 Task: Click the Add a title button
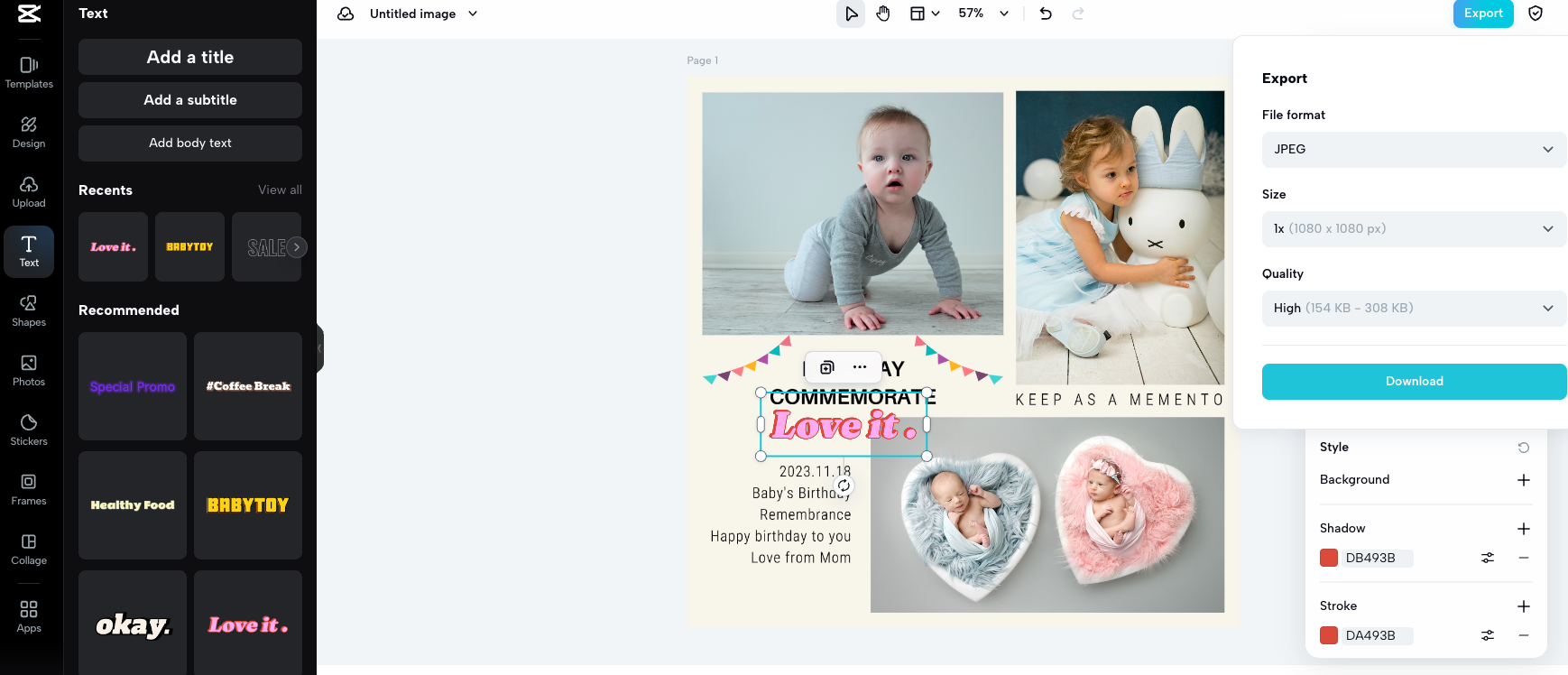tap(190, 57)
